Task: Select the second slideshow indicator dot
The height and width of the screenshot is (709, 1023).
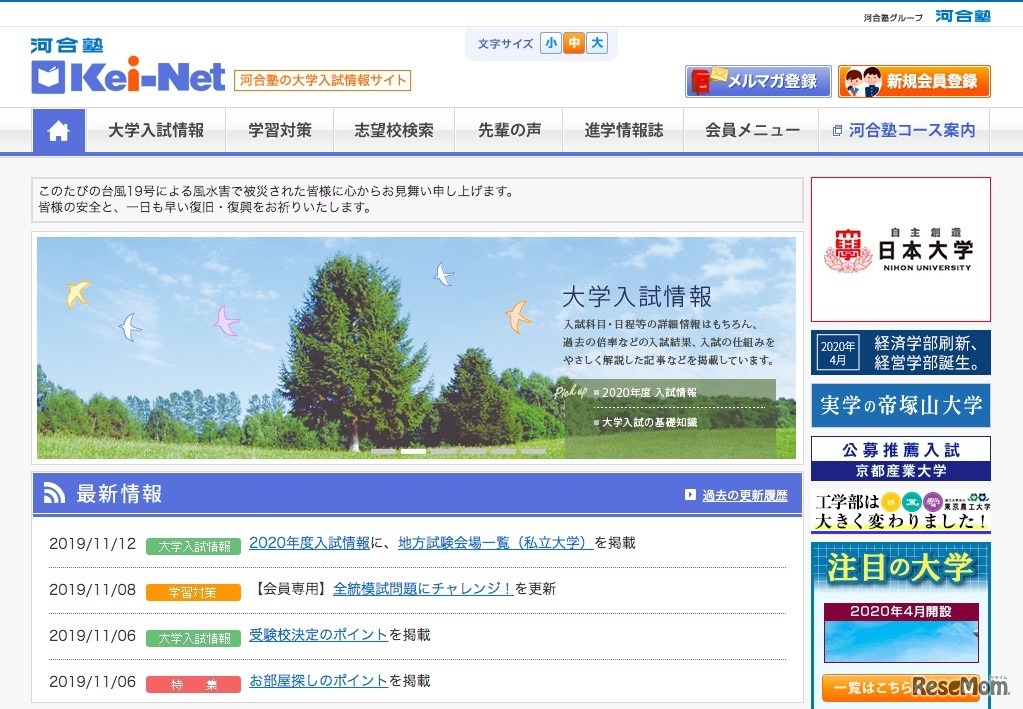Action: click(x=413, y=452)
